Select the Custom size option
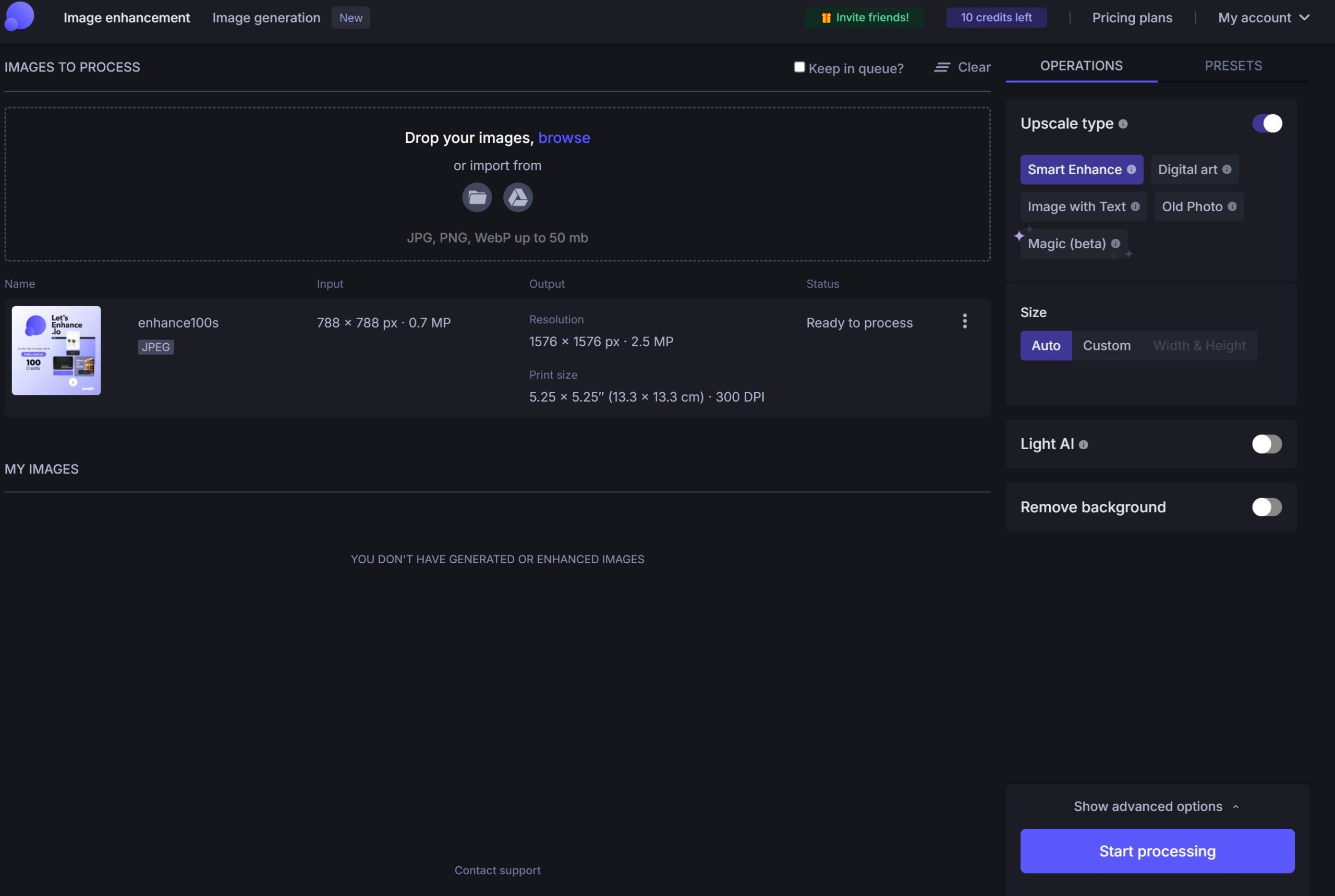The width and height of the screenshot is (1335, 896). tap(1106, 346)
